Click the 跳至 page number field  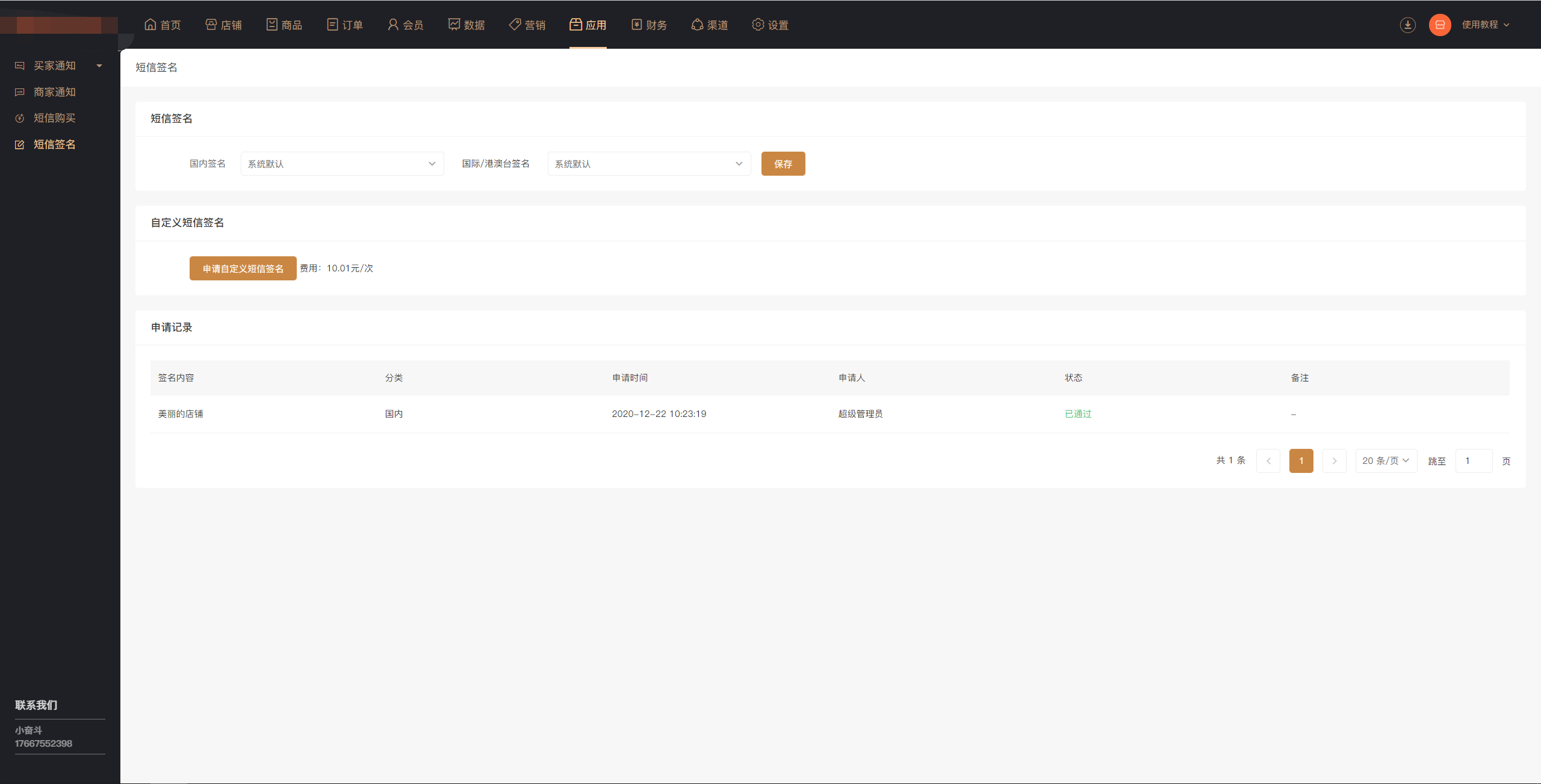(x=1473, y=461)
